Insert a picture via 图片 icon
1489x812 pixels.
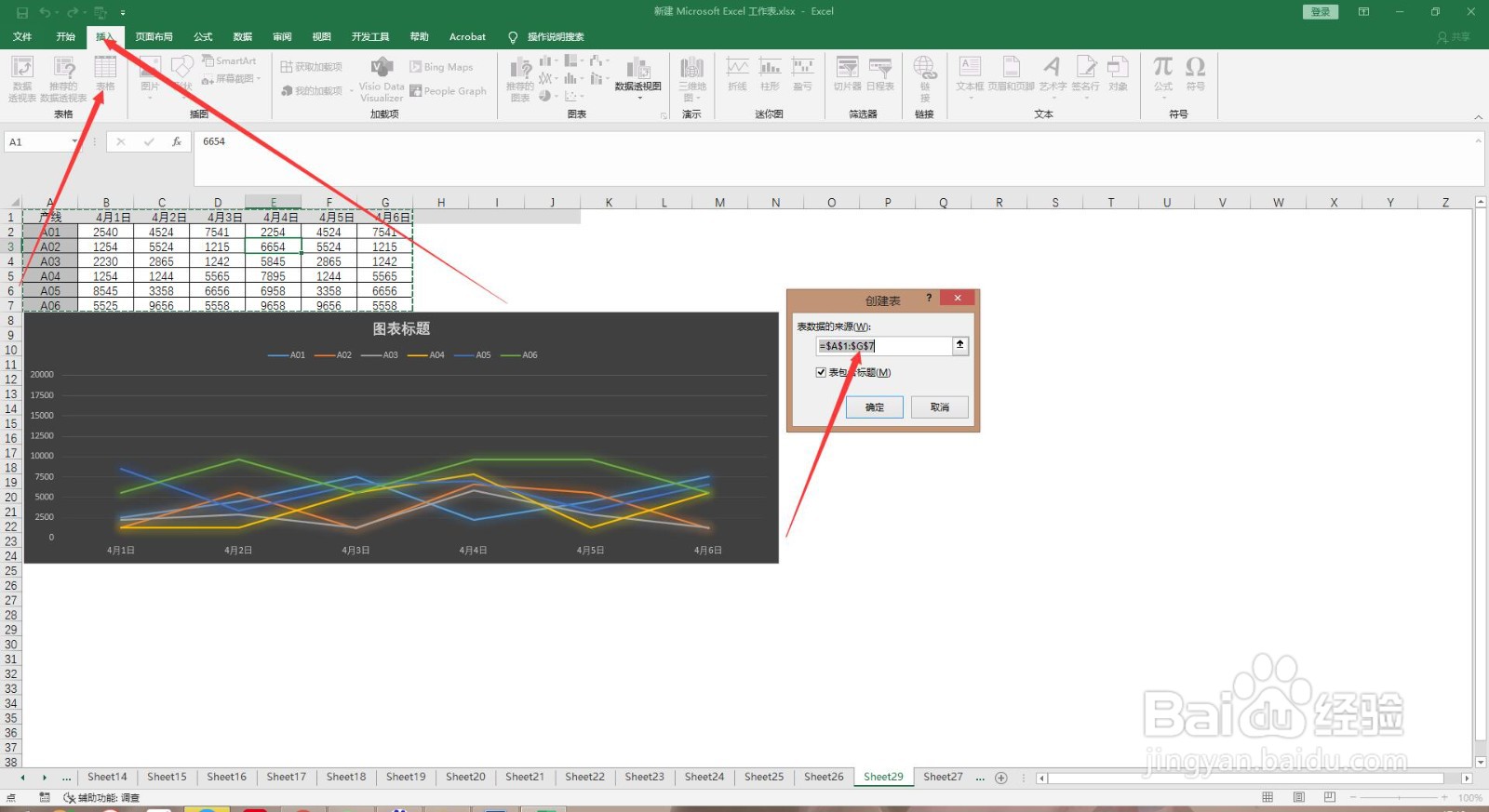coord(150,74)
